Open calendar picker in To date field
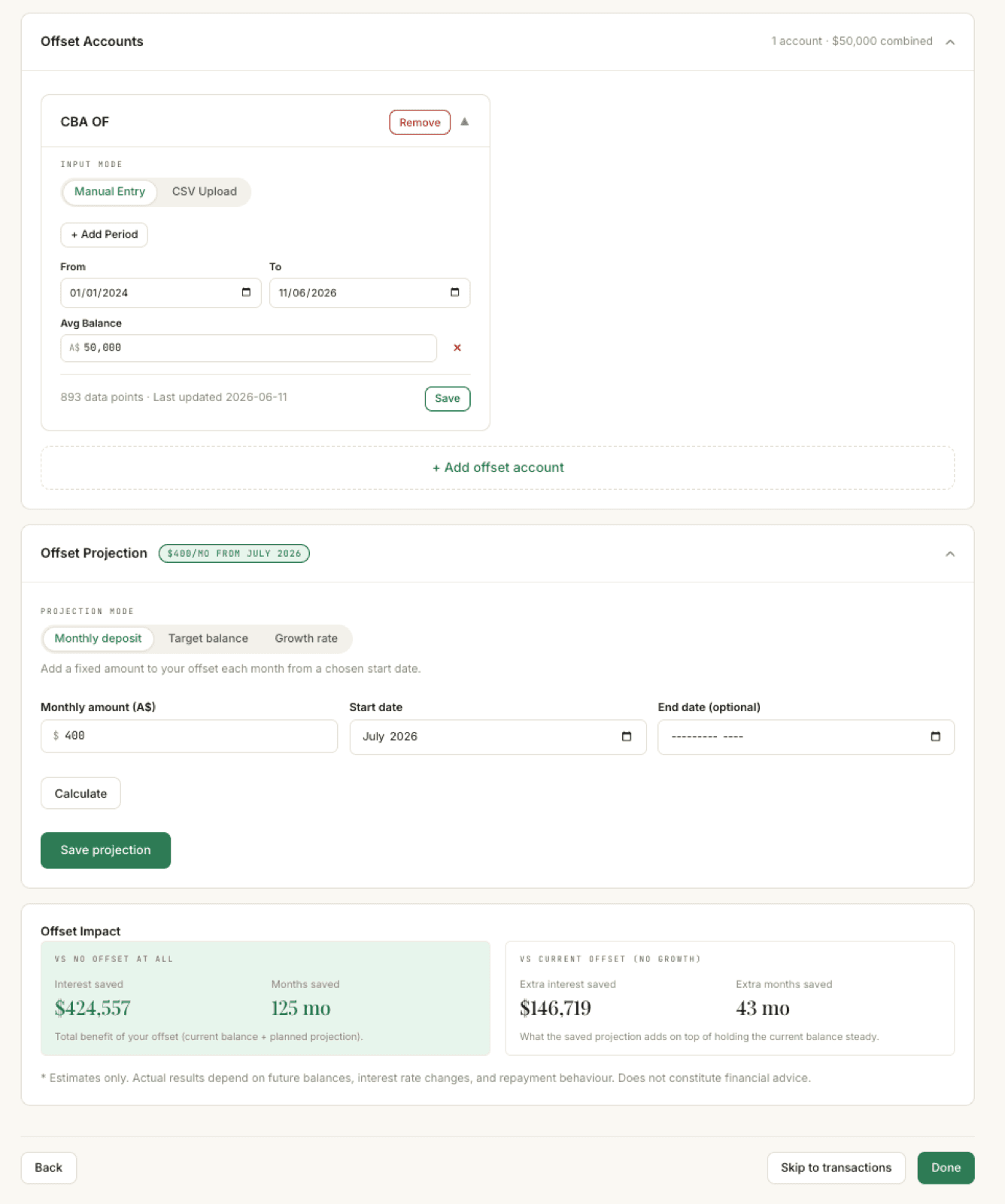Screen dimensions: 1005x1204 click(x=454, y=293)
